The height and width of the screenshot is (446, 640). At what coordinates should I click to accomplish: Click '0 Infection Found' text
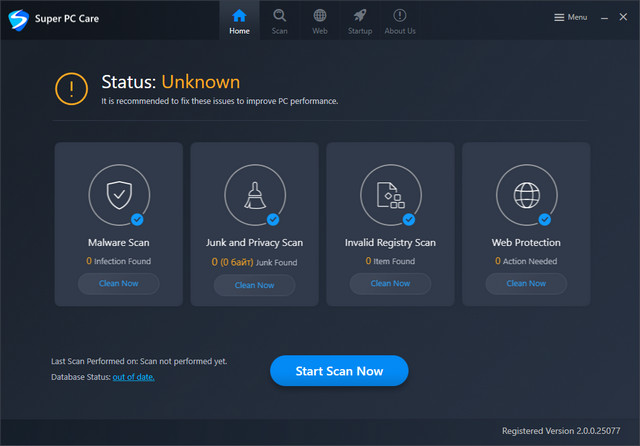[x=118, y=261]
